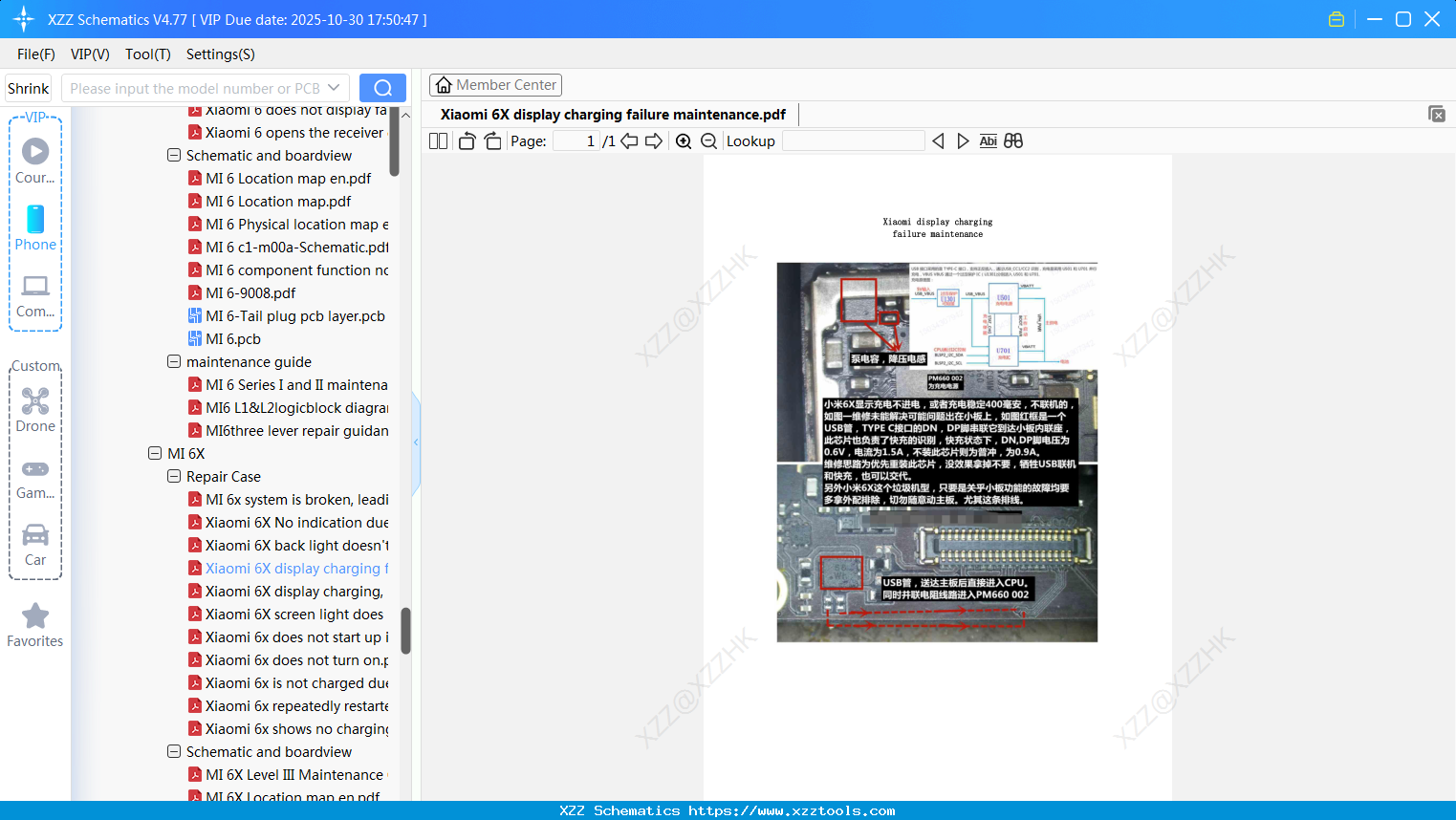
Task: Open Xiaomi 6x shows no charging case
Action: pyautogui.click(x=288, y=729)
